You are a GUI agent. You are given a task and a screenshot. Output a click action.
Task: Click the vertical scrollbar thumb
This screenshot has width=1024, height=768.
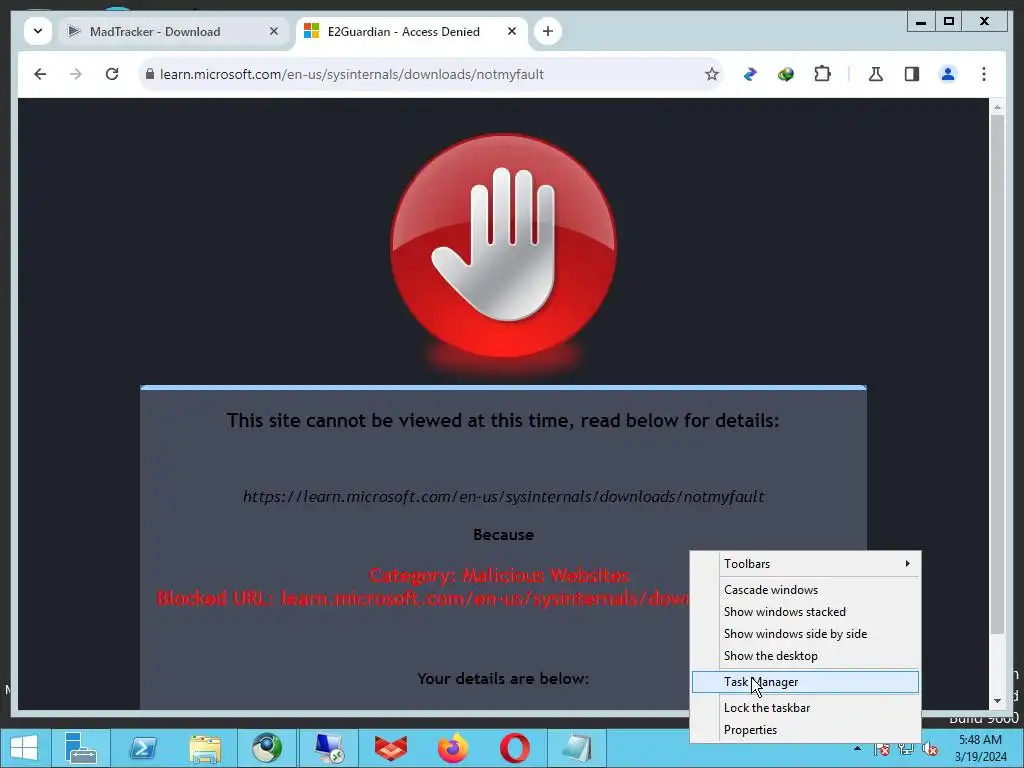(997, 374)
